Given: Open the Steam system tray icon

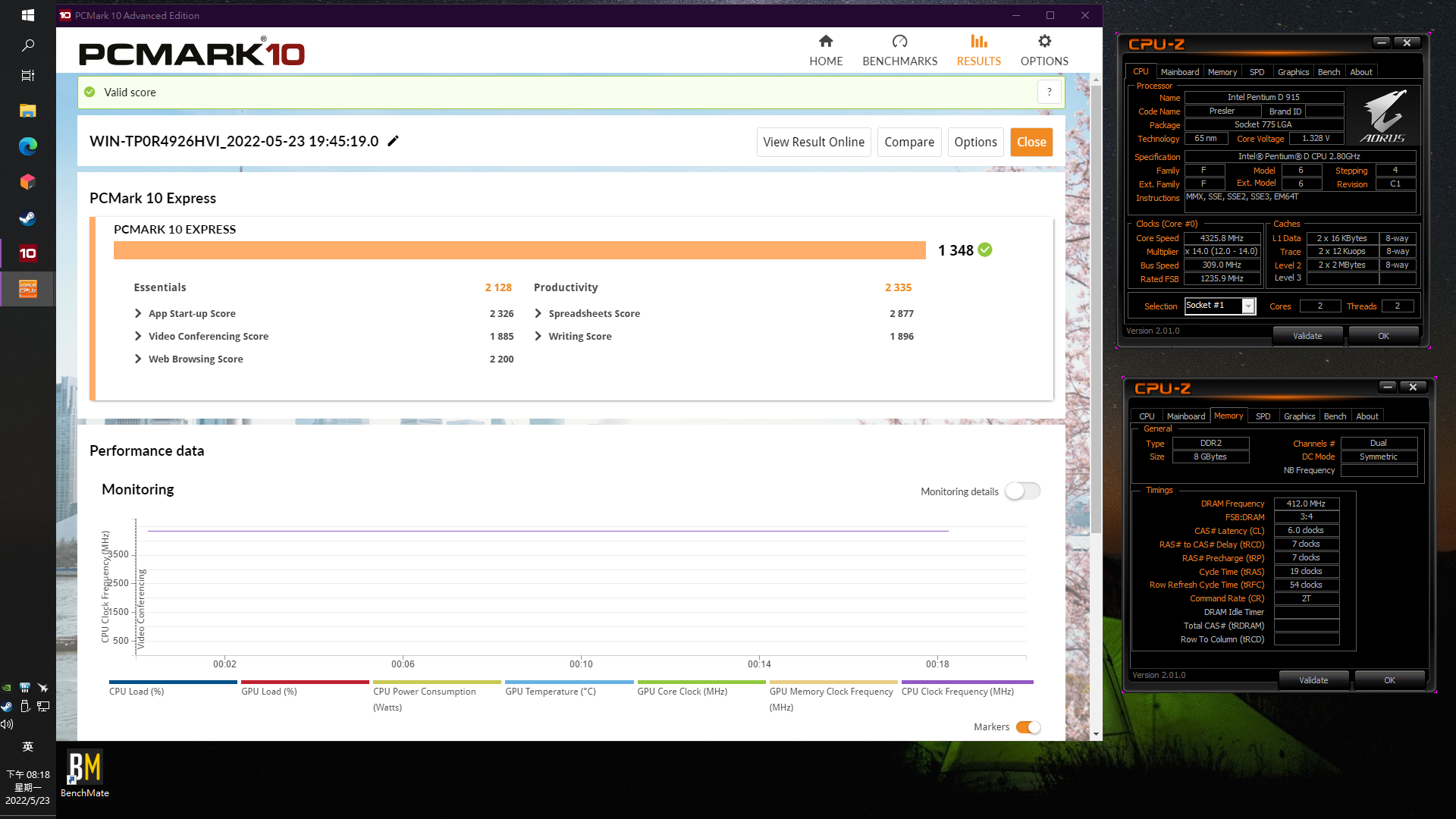Looking at the screenshot, I should click(7, 706).
